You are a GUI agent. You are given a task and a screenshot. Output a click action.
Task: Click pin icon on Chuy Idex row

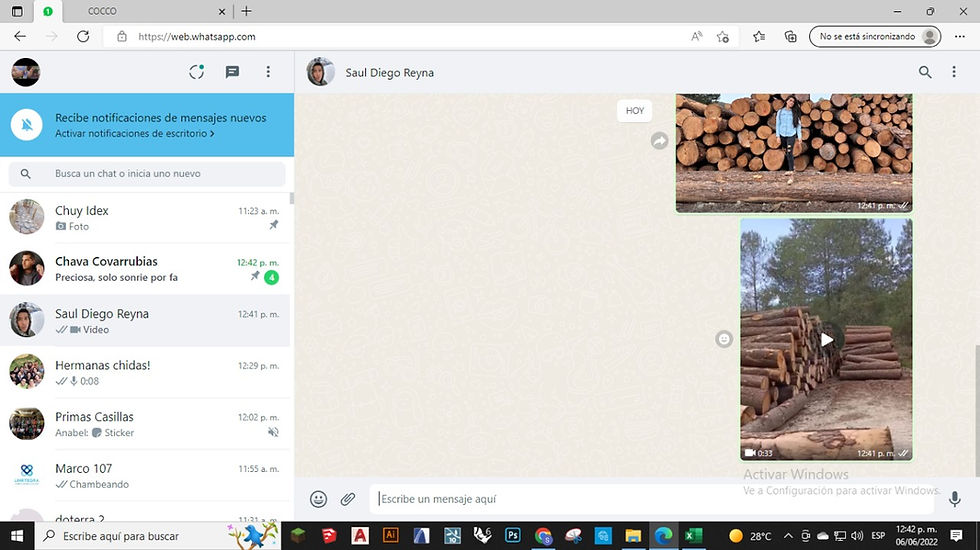pos(274,225)
